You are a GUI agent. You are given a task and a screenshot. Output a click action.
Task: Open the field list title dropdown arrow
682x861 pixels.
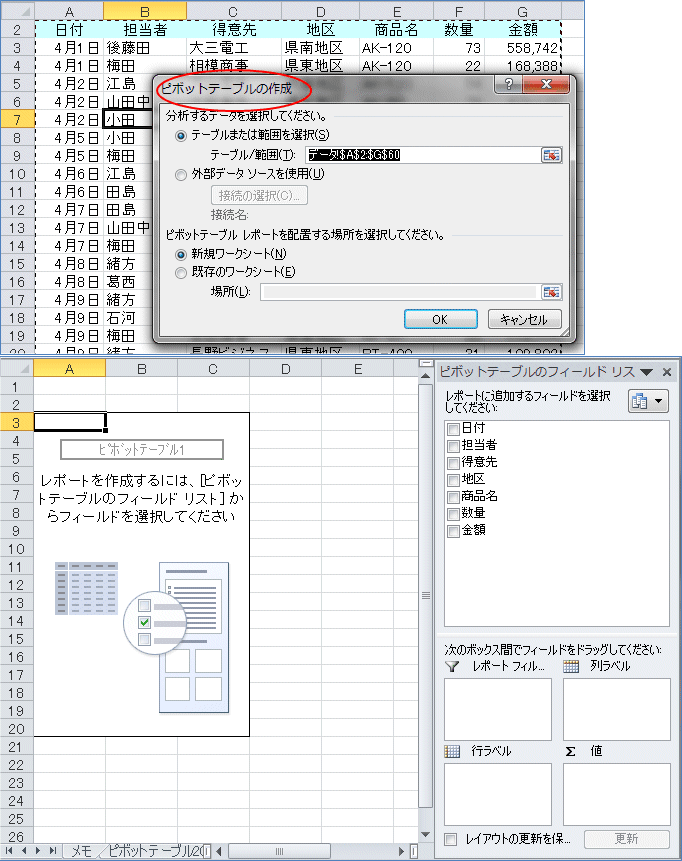coord(647,372)
